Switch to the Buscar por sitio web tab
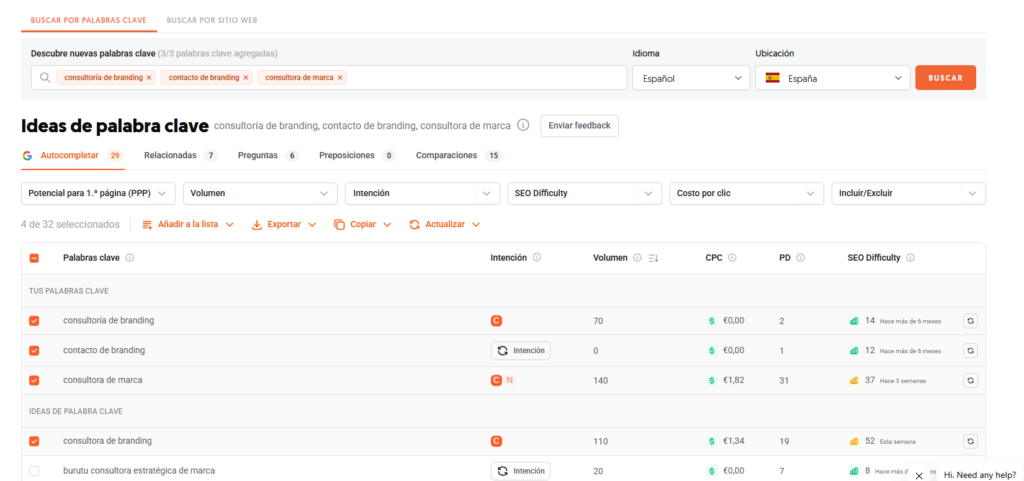 210,20
